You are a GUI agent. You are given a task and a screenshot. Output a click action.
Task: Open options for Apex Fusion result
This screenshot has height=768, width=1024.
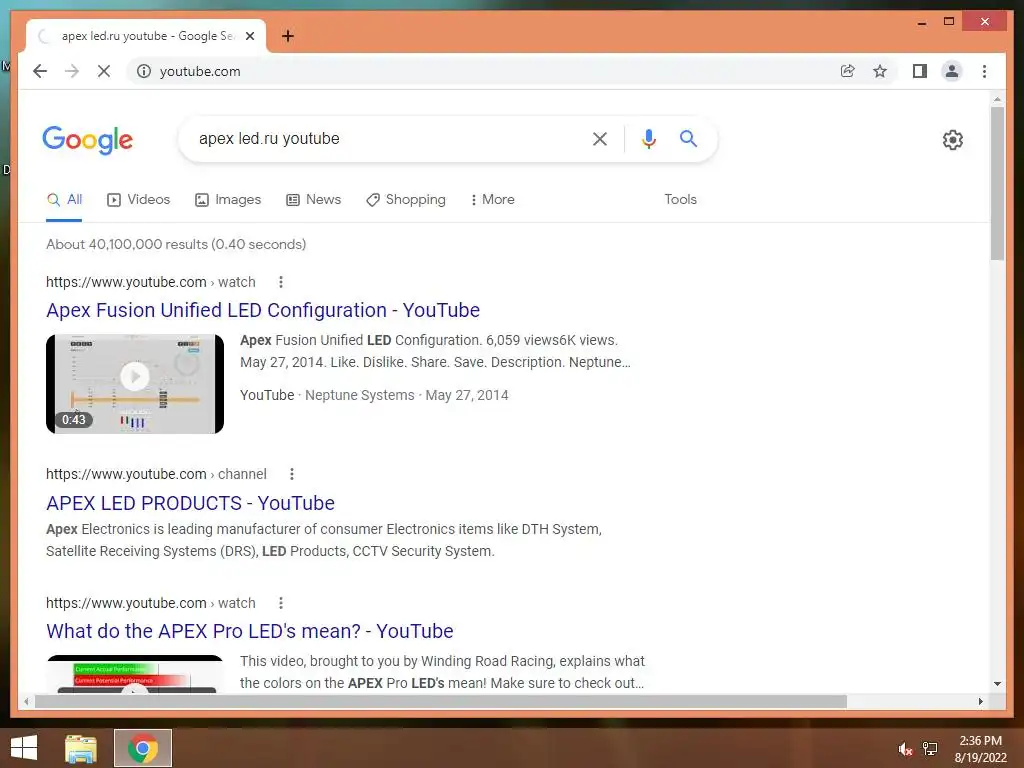pyautogui.click(x=281, y=282)
